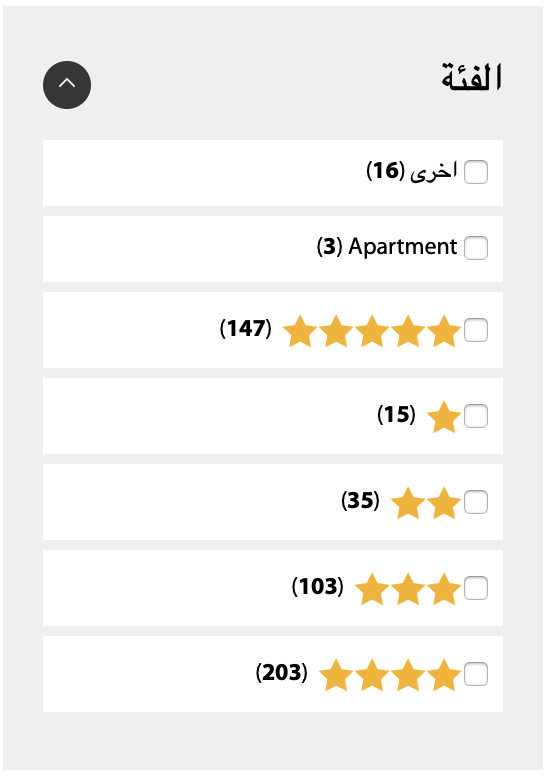Check the اخرى (16) checkbox
550x776 pixels.
click(x=476, y=172)
